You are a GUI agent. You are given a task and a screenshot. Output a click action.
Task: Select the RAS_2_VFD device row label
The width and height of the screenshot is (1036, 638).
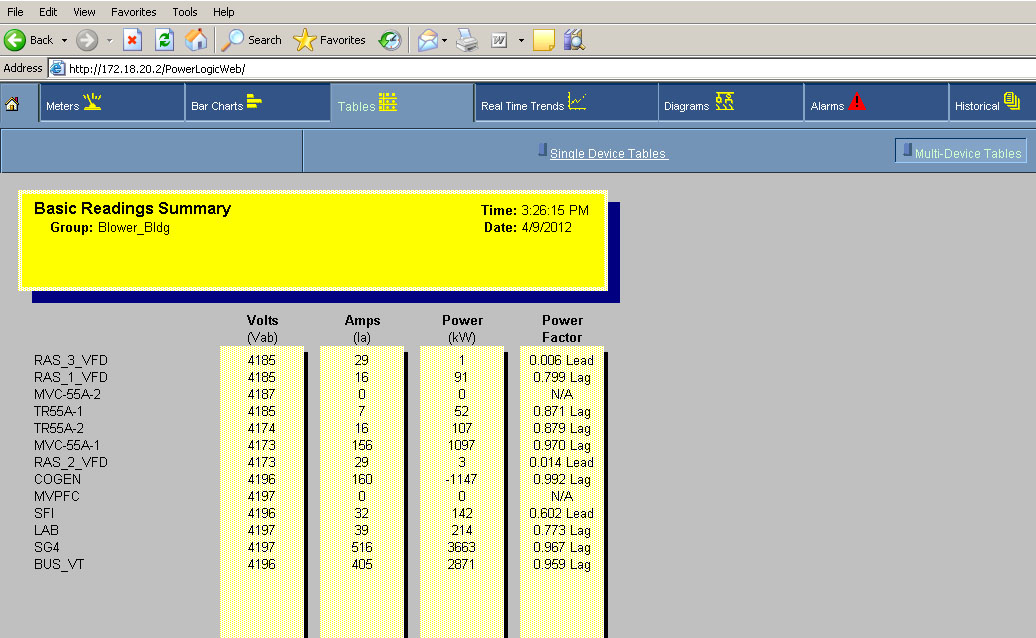71,463
